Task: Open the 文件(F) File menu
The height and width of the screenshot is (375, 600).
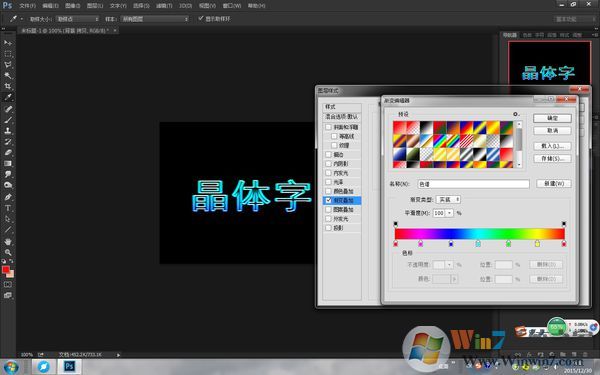Action: coord(27,6)
